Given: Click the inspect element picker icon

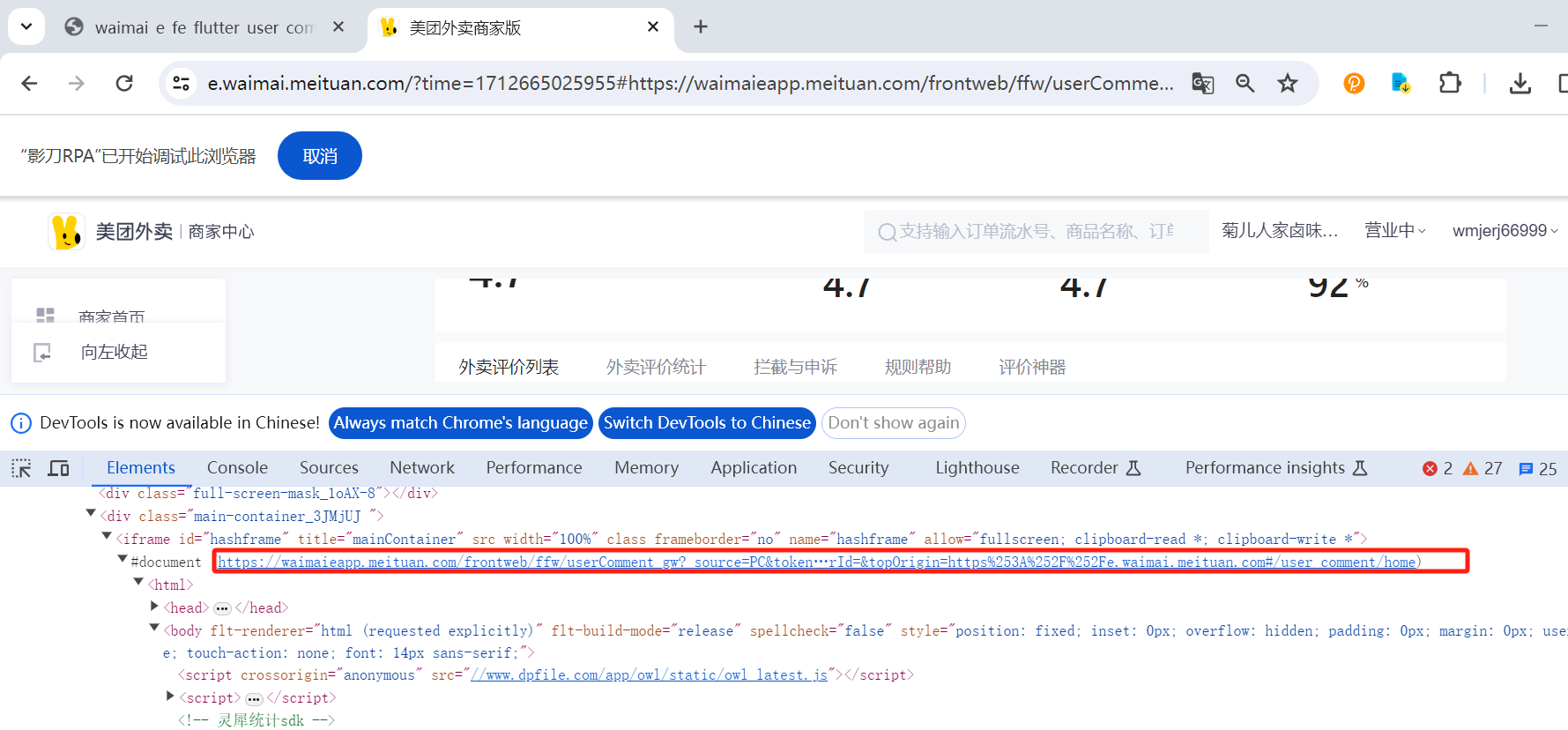Looking at the screenshot, I should point(21,468).
